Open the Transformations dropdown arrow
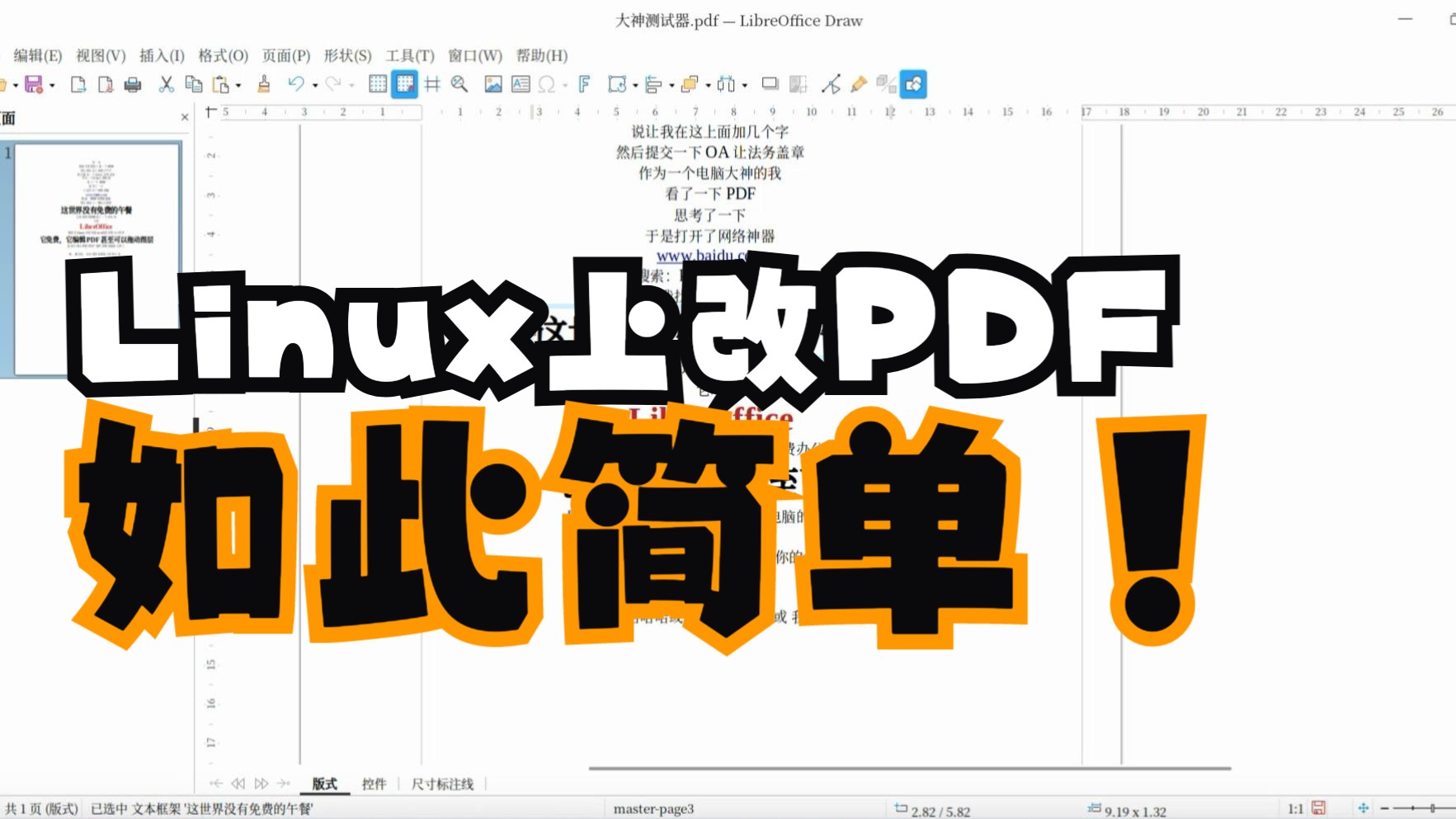This screenshot has width=1456, height=819. coord(635,85)
